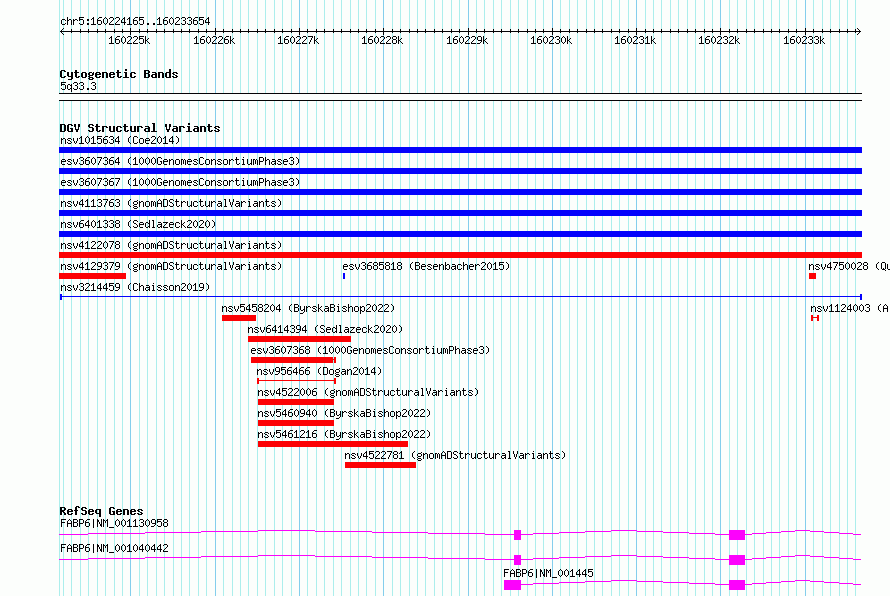Click the Cytogenetic Bands track title
This screenshot has width=890, height=596.
pos(119,74)
